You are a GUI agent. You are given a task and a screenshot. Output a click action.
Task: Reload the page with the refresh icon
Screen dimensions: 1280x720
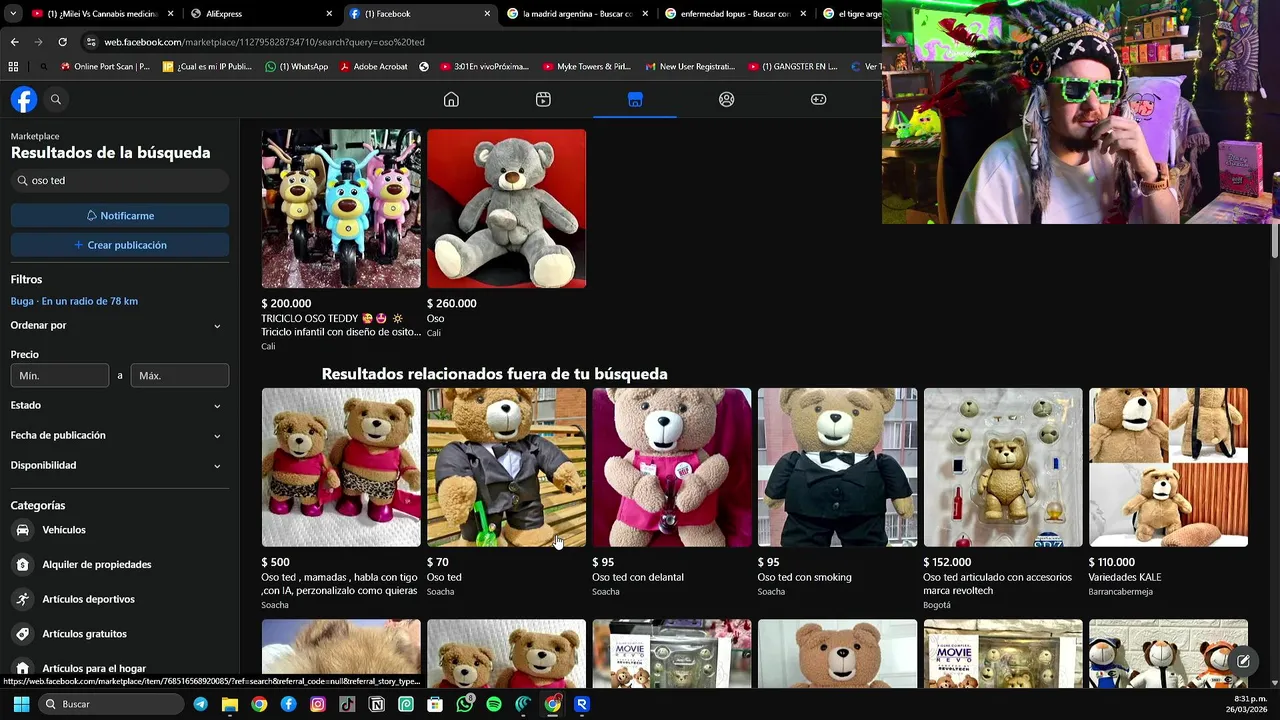[62, 42]
